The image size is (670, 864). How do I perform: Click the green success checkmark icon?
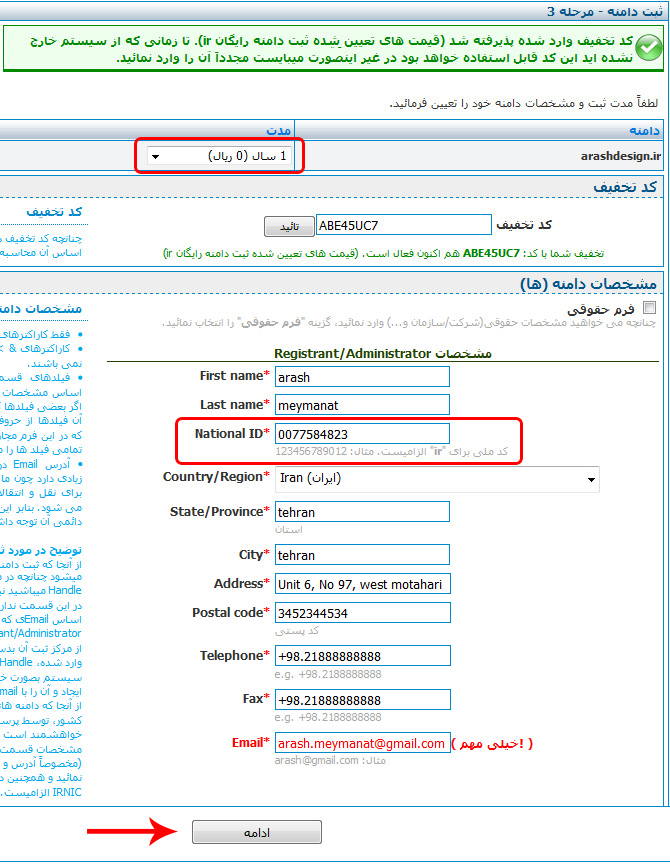pos(649,48)
